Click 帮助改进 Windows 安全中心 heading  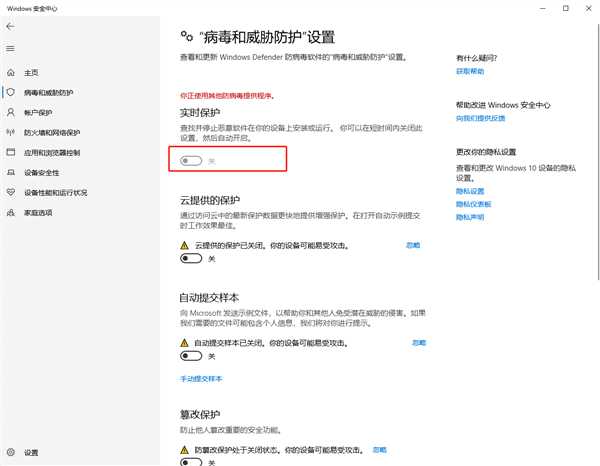(x=503, y=105)
